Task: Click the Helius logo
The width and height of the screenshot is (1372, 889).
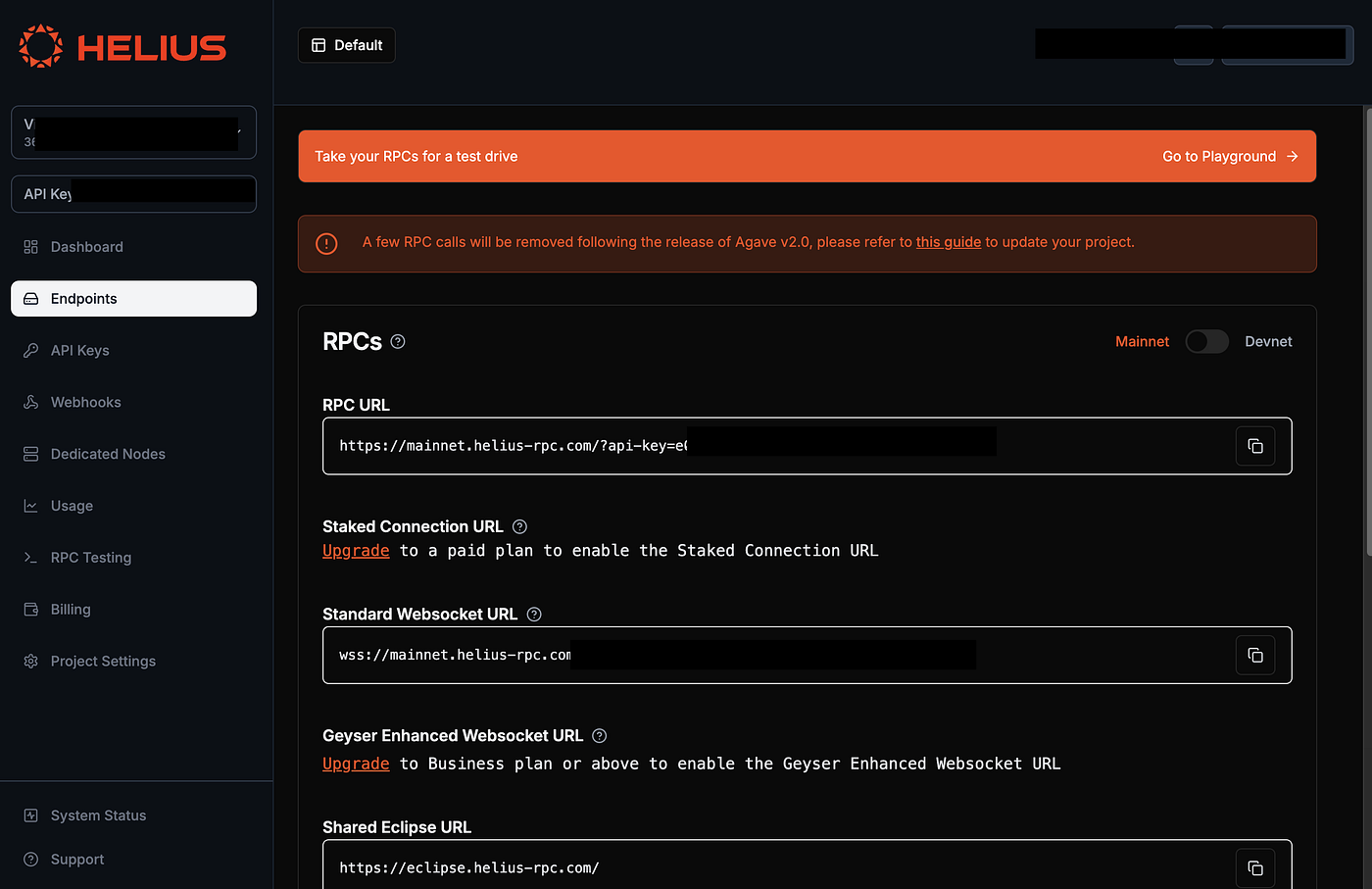Action: [x=122, y=46]
